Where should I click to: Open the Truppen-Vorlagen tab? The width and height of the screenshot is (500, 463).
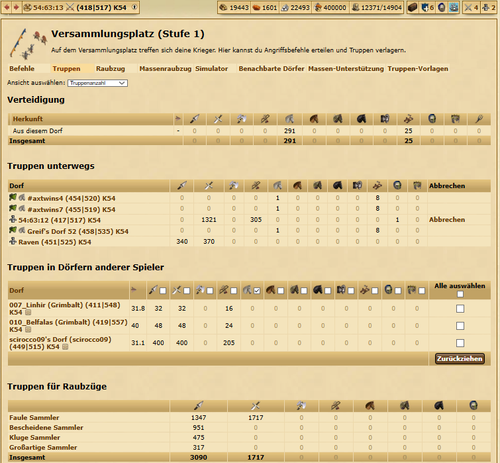click(x=418, y=69)
